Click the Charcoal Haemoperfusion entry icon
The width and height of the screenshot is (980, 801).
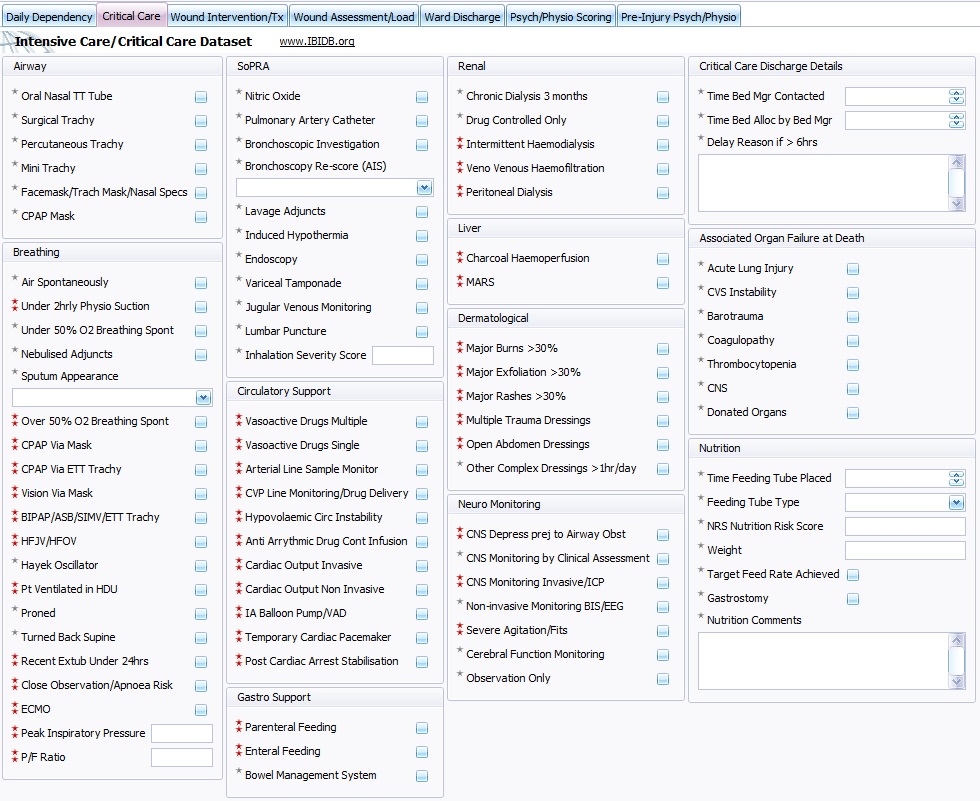[x=662, y=258]
